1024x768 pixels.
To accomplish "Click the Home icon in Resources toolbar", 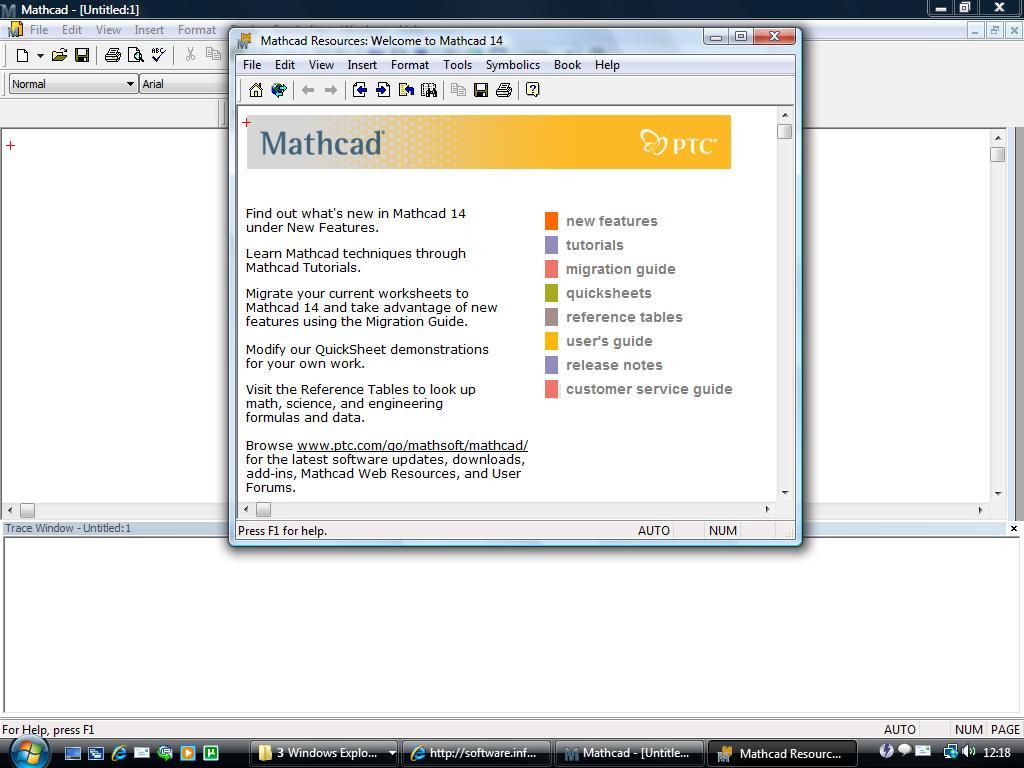I will tap(256, 90).
